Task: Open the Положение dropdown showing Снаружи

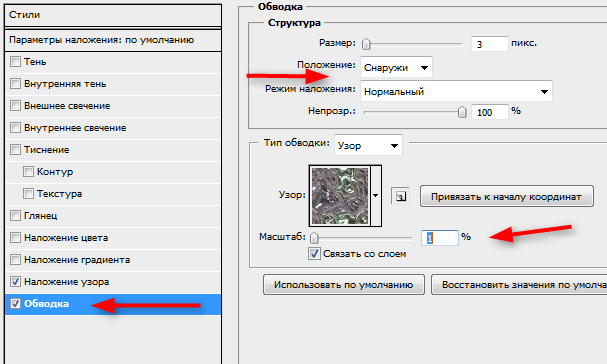Action: tap(396, 68)
